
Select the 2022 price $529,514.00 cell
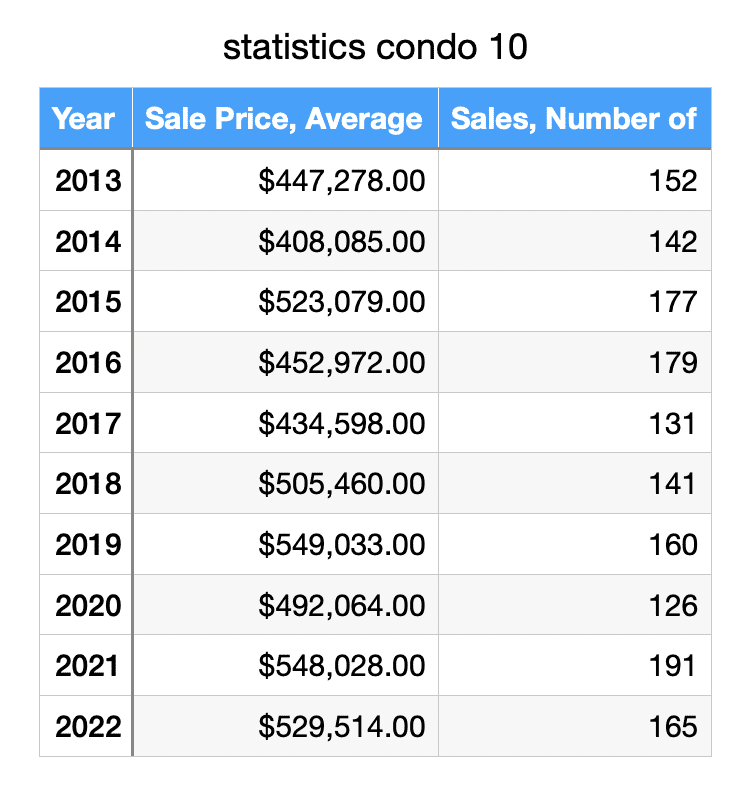tap(341, 726)
